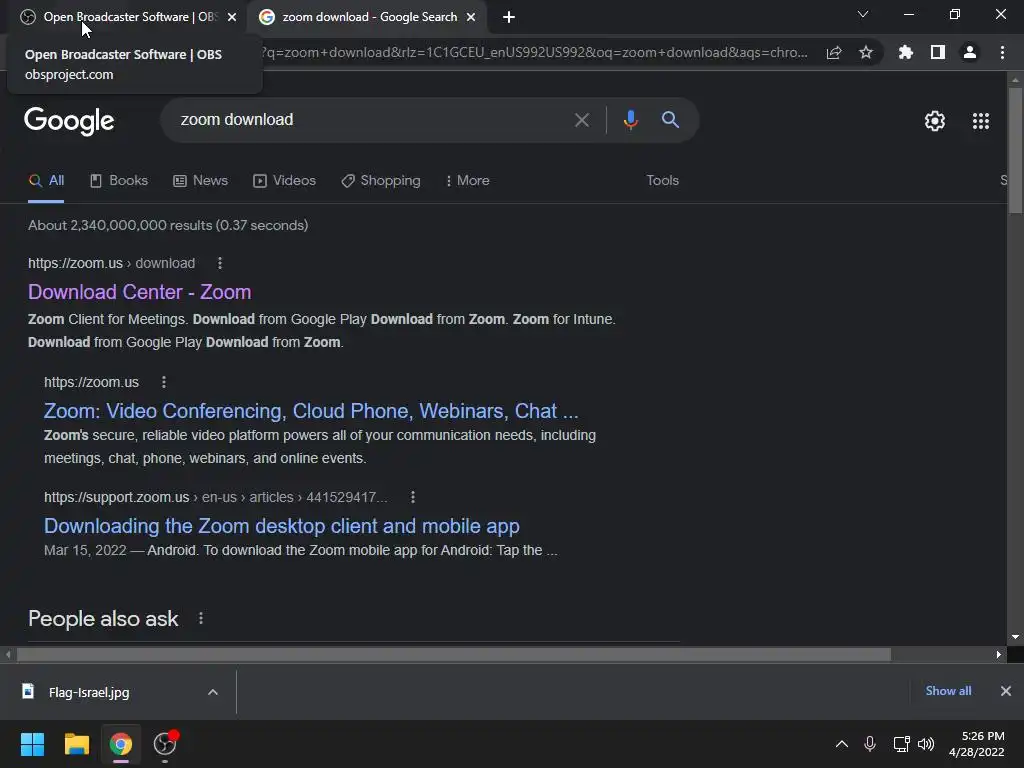Expand the More search filters menu
The image size is (1024, 768).
click(x=467, y=181)
